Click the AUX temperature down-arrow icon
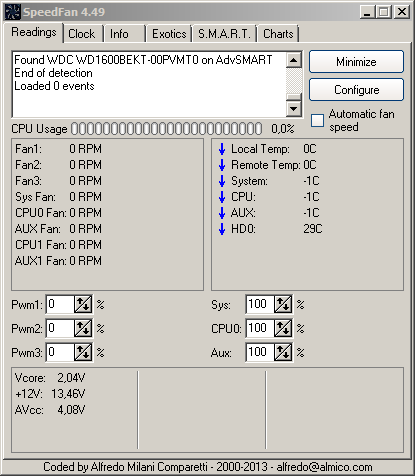Viewport: 415px width, 476px height. click(222, 213)
